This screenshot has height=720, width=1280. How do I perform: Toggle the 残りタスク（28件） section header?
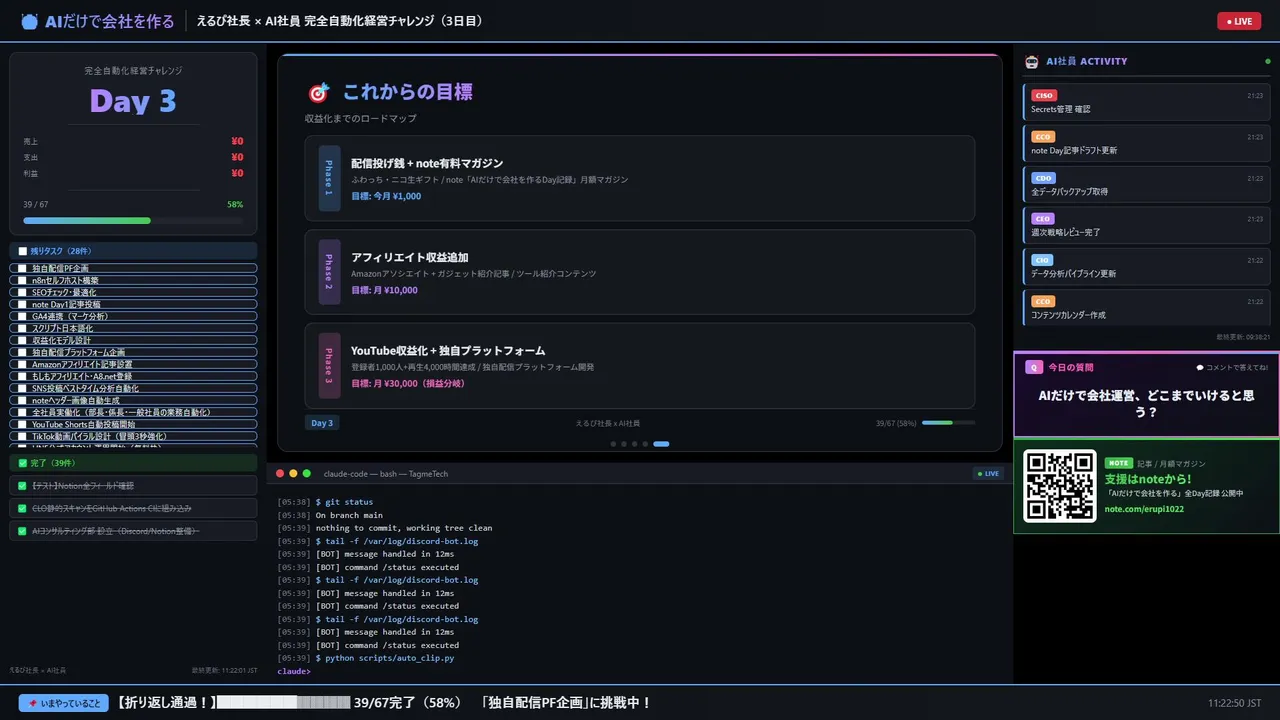(x=133, y=251)
